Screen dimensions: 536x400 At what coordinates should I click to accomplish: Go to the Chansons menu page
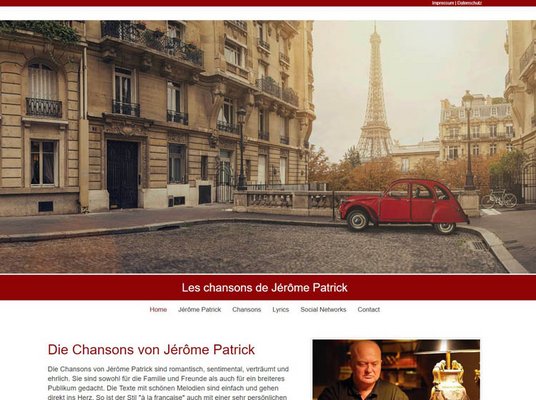[246, 309]
